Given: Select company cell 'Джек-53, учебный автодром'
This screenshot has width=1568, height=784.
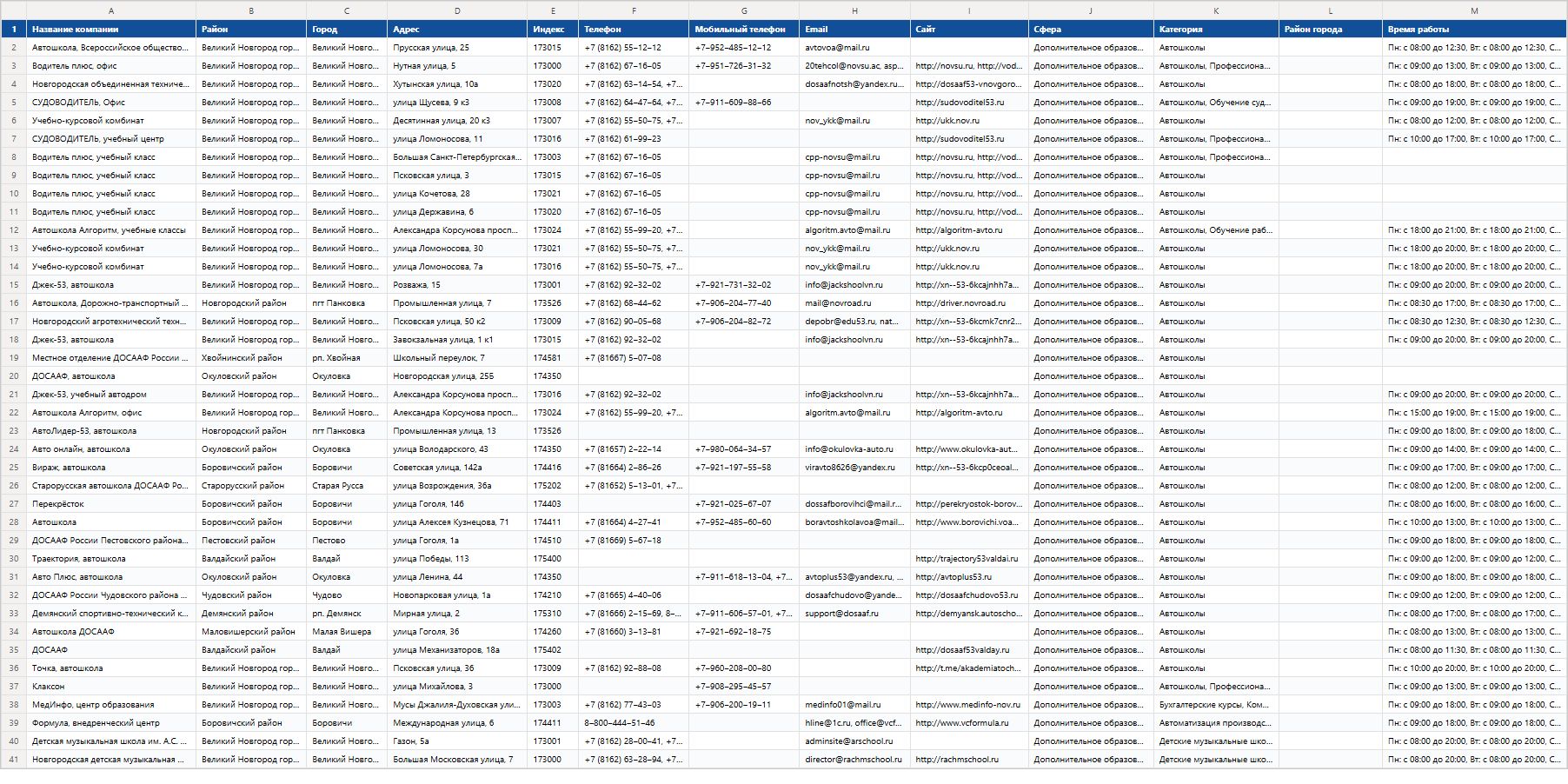Looking at the screenshot, I should coord(111,395).
